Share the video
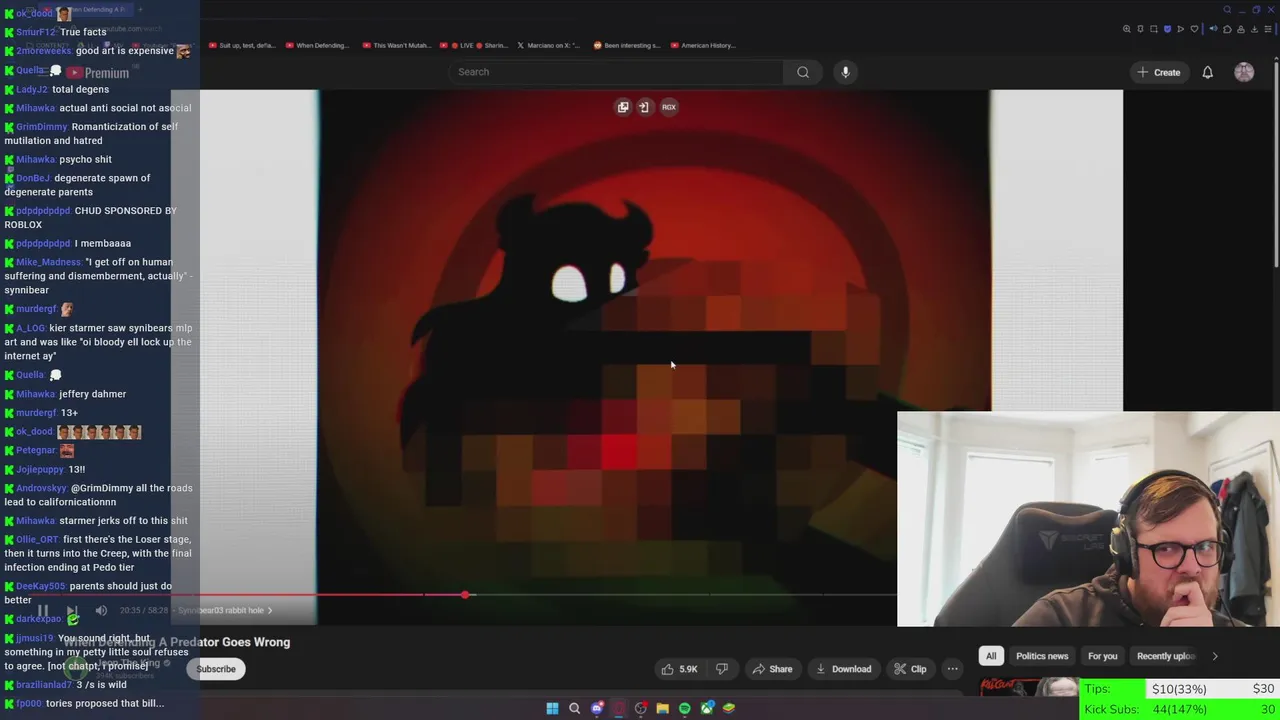Viewport: 1280px width, 720px height. pyautogui.click(x=772, y=669)
